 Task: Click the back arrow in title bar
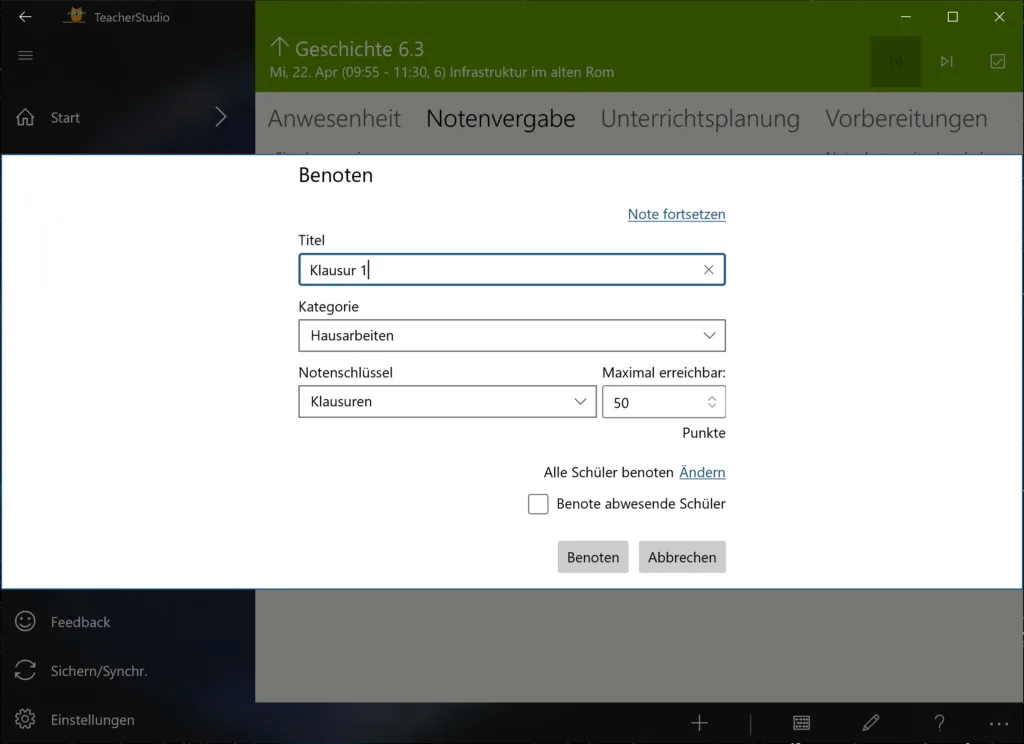(x=25, y=17)
